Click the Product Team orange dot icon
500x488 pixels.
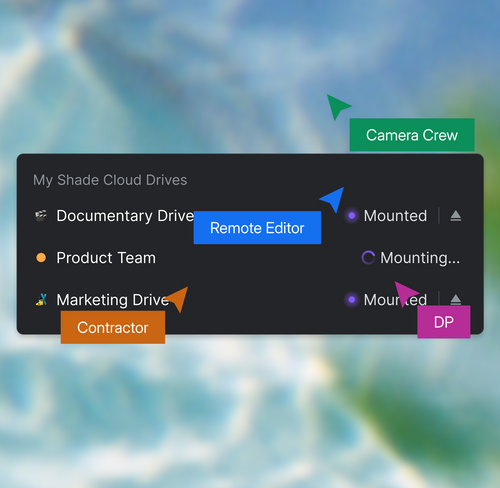coord(41,258)
